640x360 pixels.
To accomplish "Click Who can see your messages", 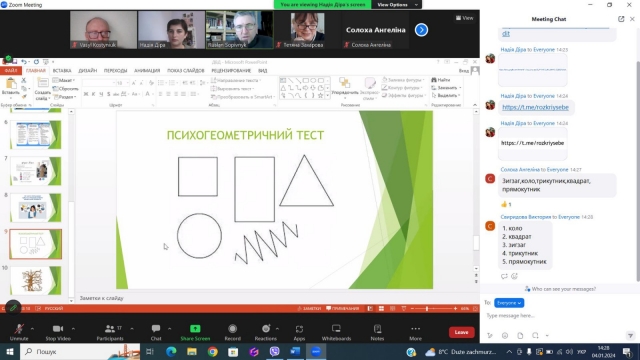I will click(x=560, y=289).
